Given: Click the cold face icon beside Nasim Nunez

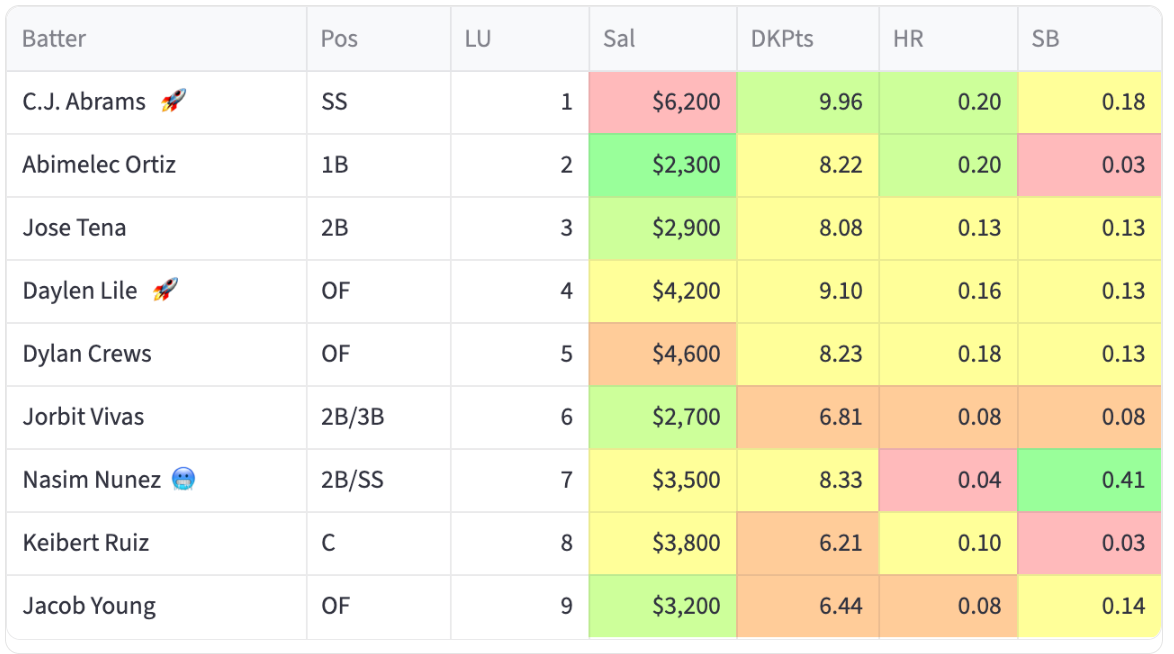Looking at the screenshot, I should click(x=183, y=479).
